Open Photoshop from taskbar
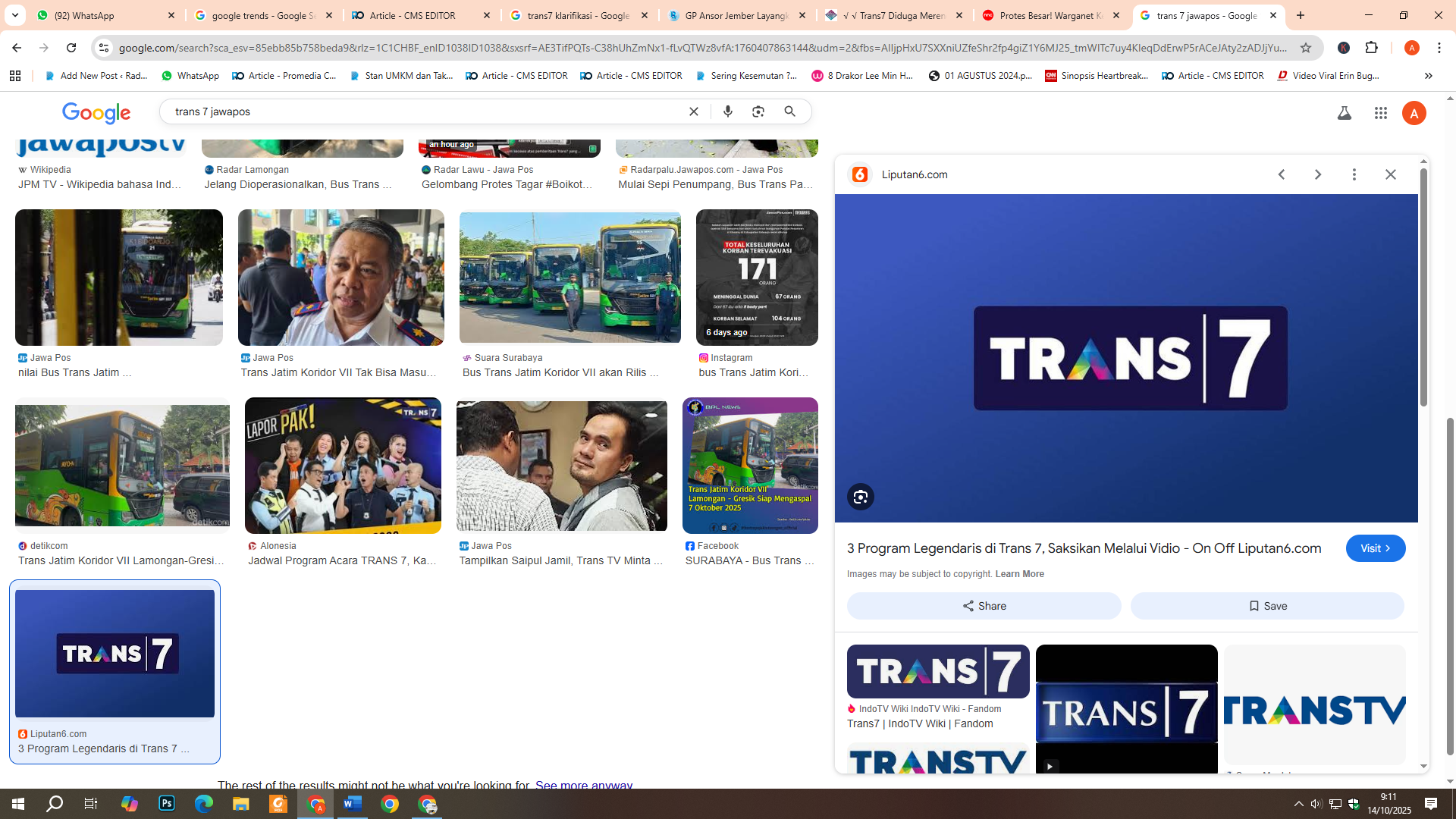Viewport: 1456px width, 819px height. point(167,804)
